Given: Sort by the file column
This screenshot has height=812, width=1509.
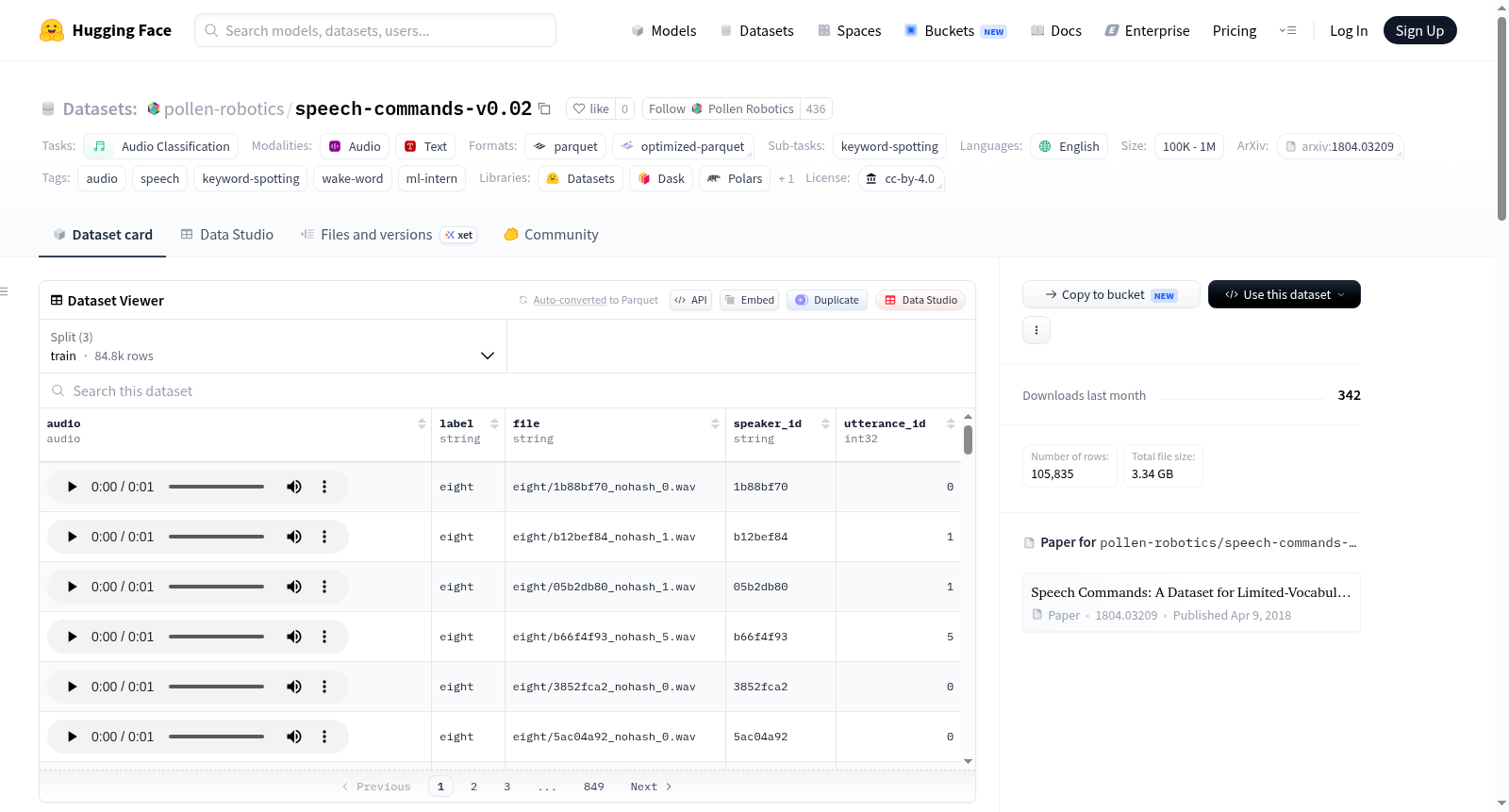Looking at the screenshot, I should 715,424.
